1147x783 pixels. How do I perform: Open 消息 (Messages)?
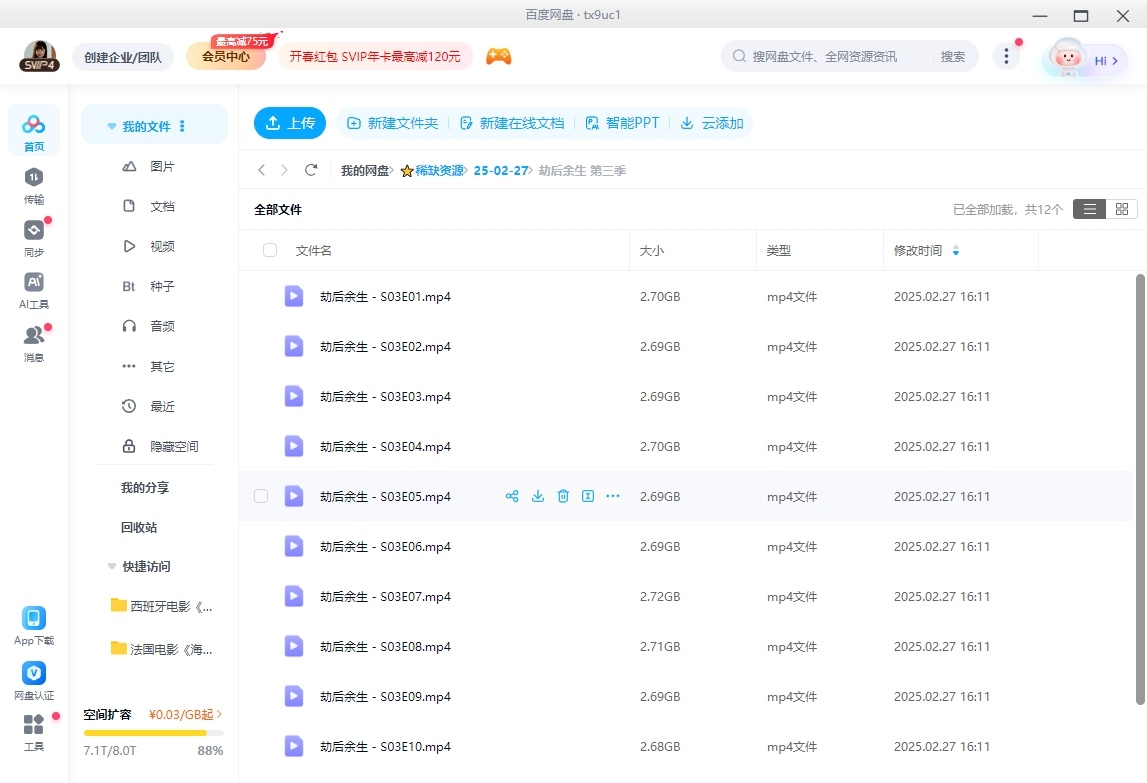click(x=33, y=340)
